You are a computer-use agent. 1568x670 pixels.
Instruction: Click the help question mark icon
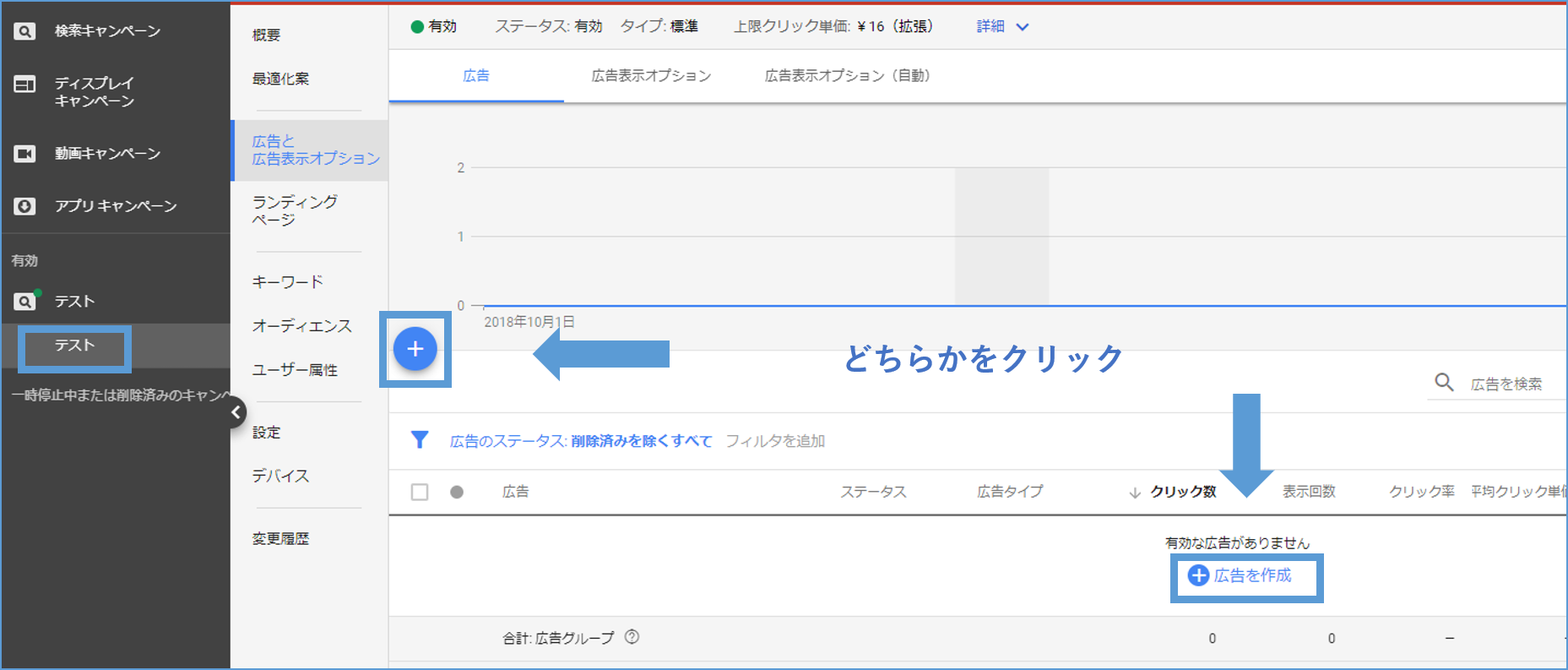point(632,637)
